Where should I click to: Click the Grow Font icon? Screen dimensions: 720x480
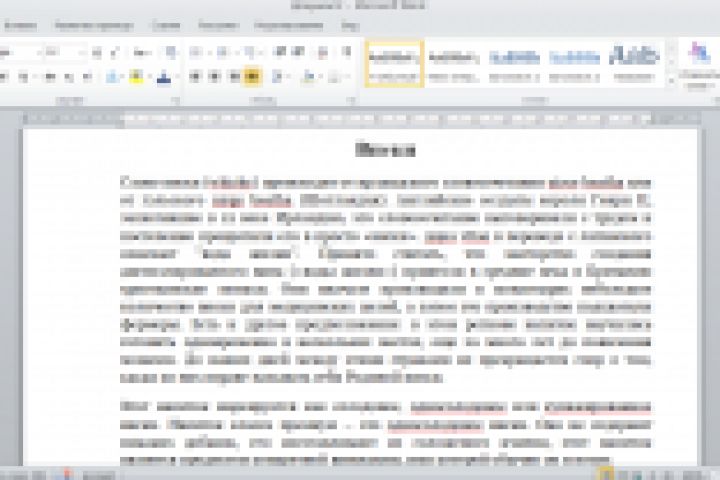coord(96,53)
